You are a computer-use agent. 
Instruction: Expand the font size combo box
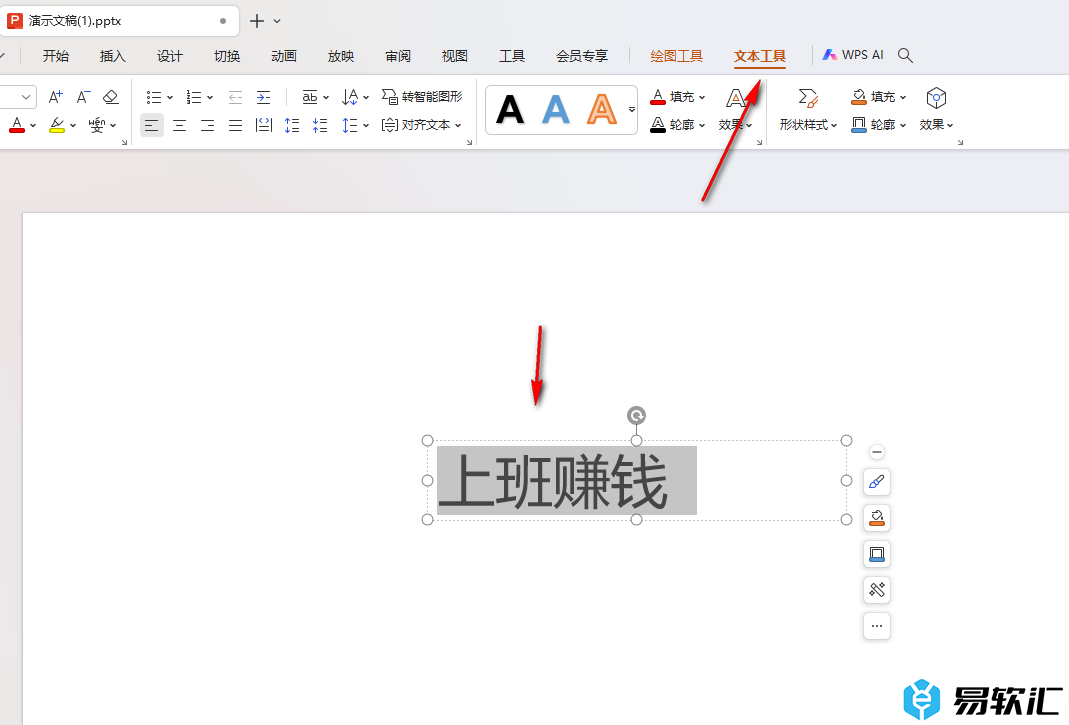pos(25,97)
